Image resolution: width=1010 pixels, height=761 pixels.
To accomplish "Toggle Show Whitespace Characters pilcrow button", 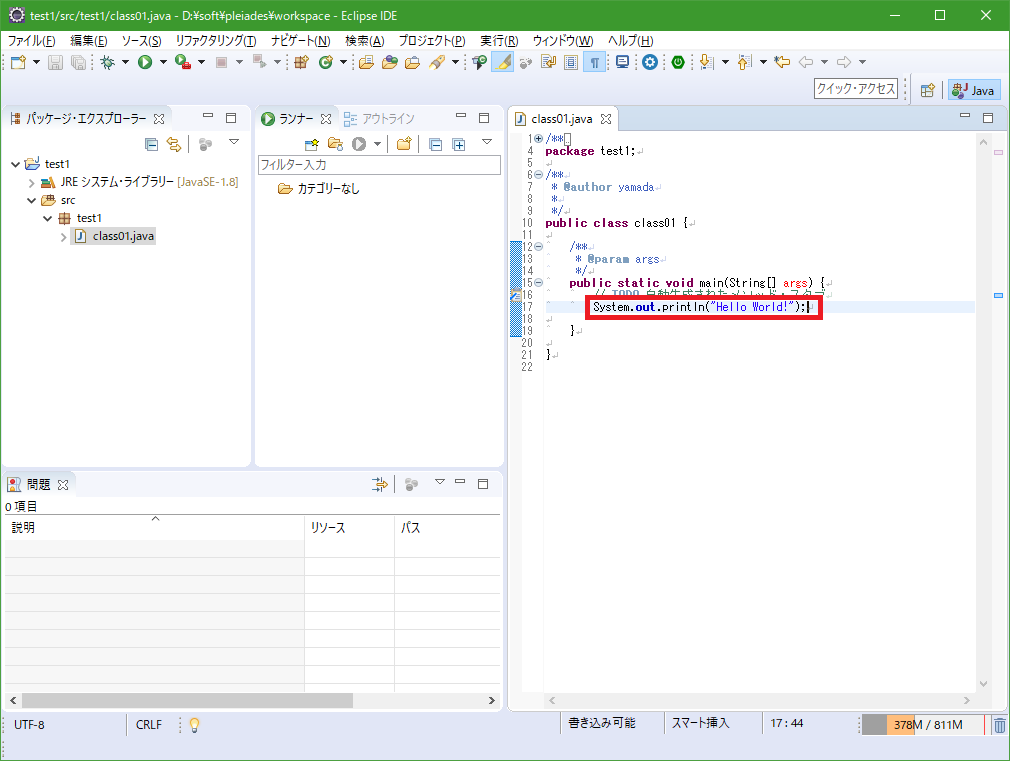I will 595,63.
